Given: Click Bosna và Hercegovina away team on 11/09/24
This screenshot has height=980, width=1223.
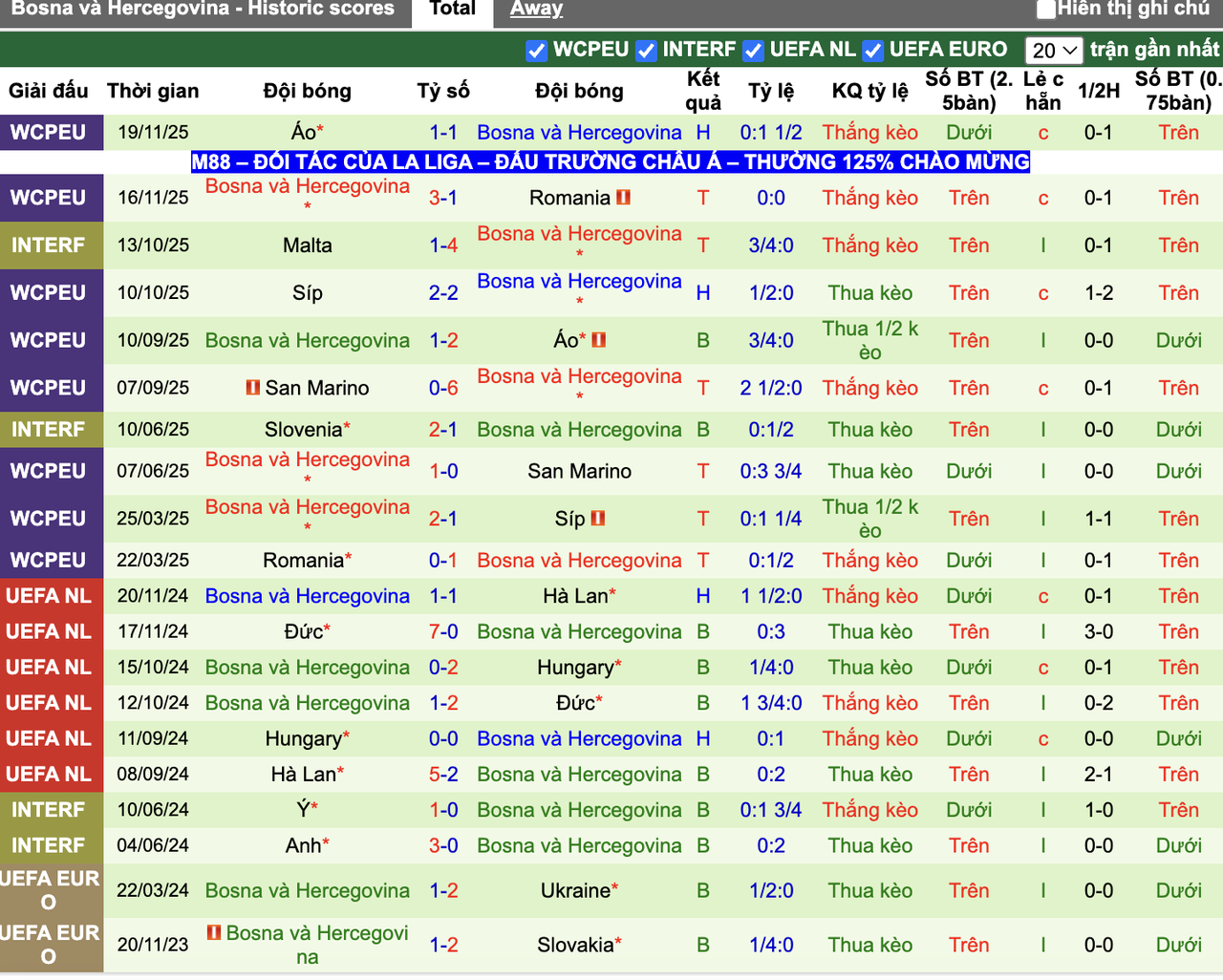Looking at the screenshot, I should coord(580,739).
